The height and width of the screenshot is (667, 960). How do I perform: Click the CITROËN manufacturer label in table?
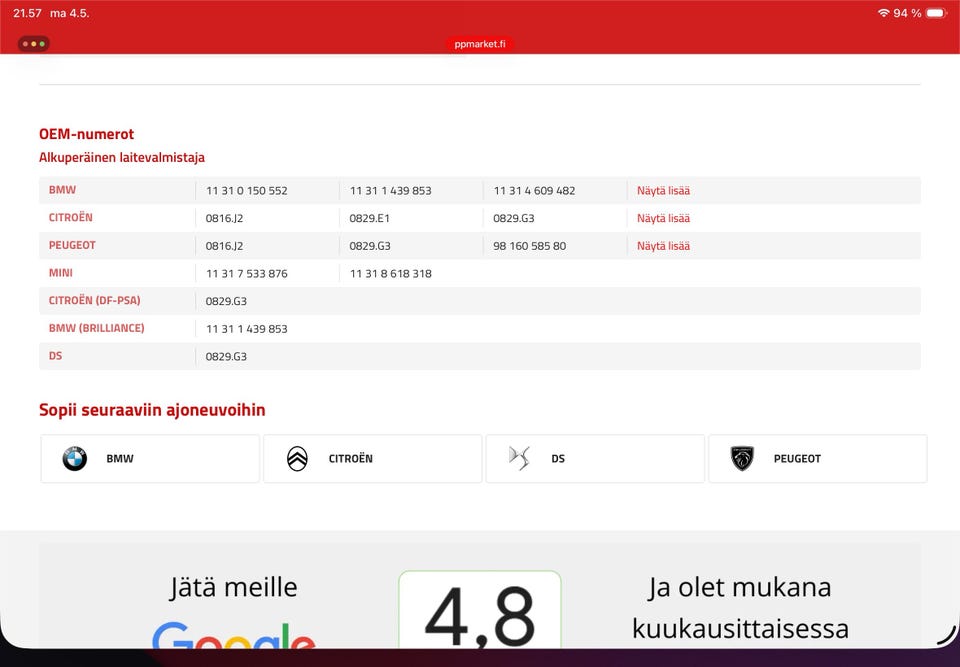coord(70,217)
